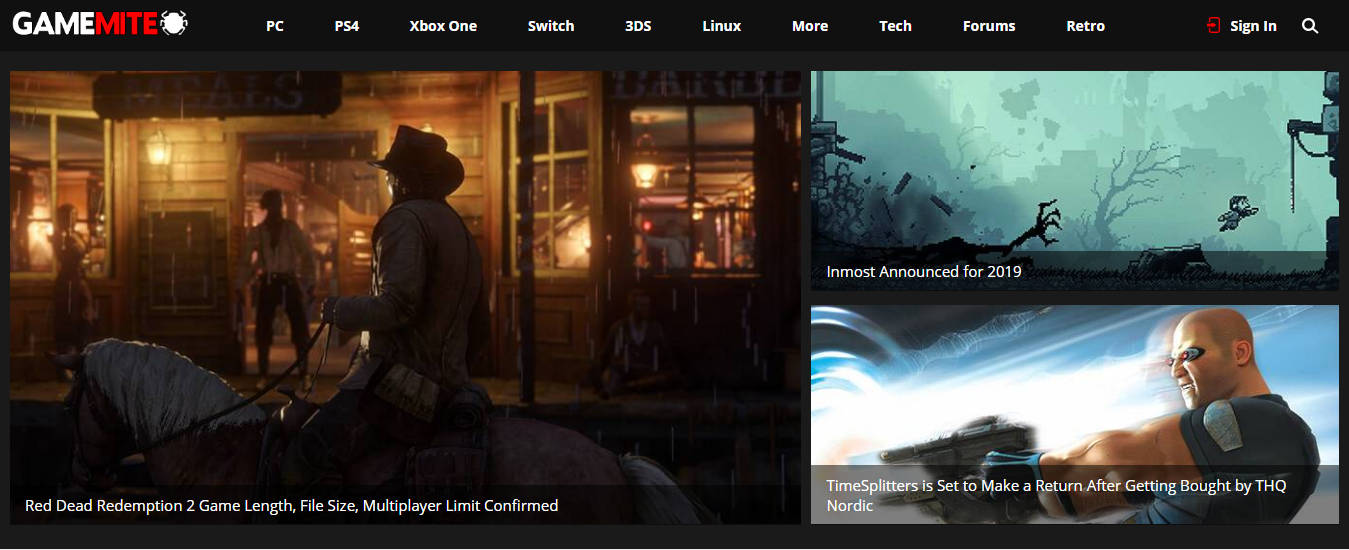
Task: Click the Sign In link
Action: point(1253,26)
